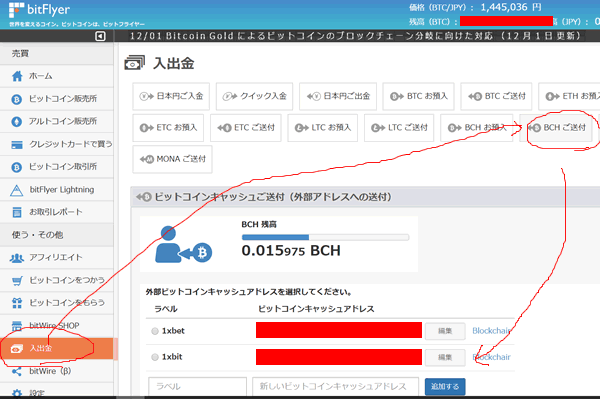Click the credit card icon in the sidebar
The width and height of the screenshot is (600, 399).
[x=17, y=145]
